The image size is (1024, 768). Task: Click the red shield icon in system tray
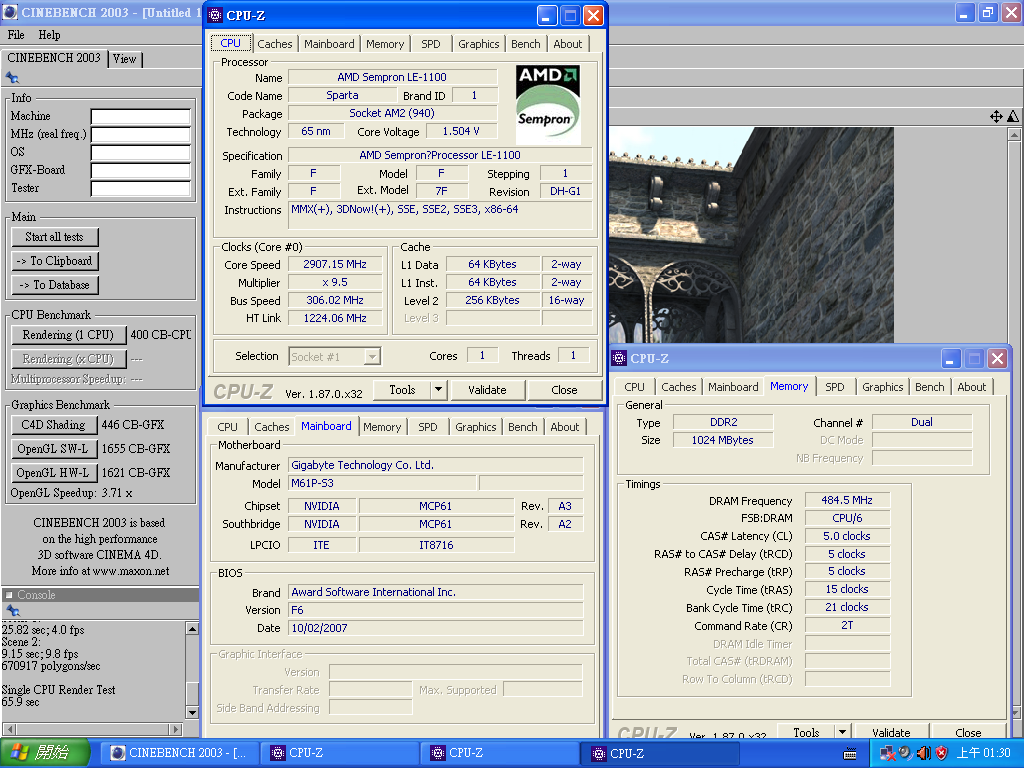coord(942,753)
